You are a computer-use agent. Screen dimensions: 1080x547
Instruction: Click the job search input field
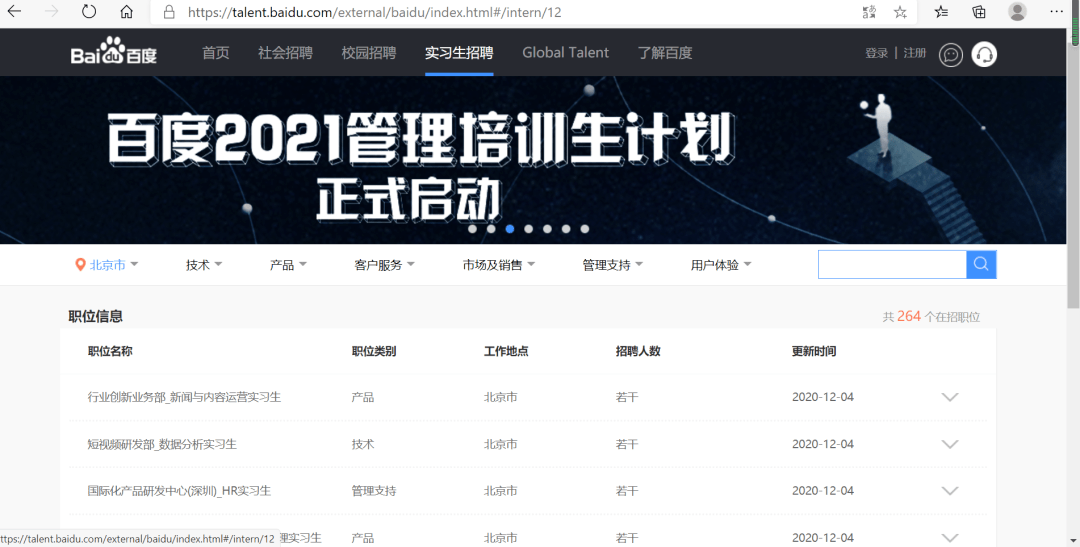[892, 265]
